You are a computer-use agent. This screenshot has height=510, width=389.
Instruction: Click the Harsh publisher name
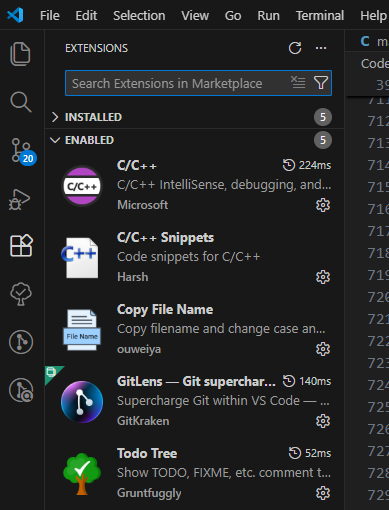(133, 277)
